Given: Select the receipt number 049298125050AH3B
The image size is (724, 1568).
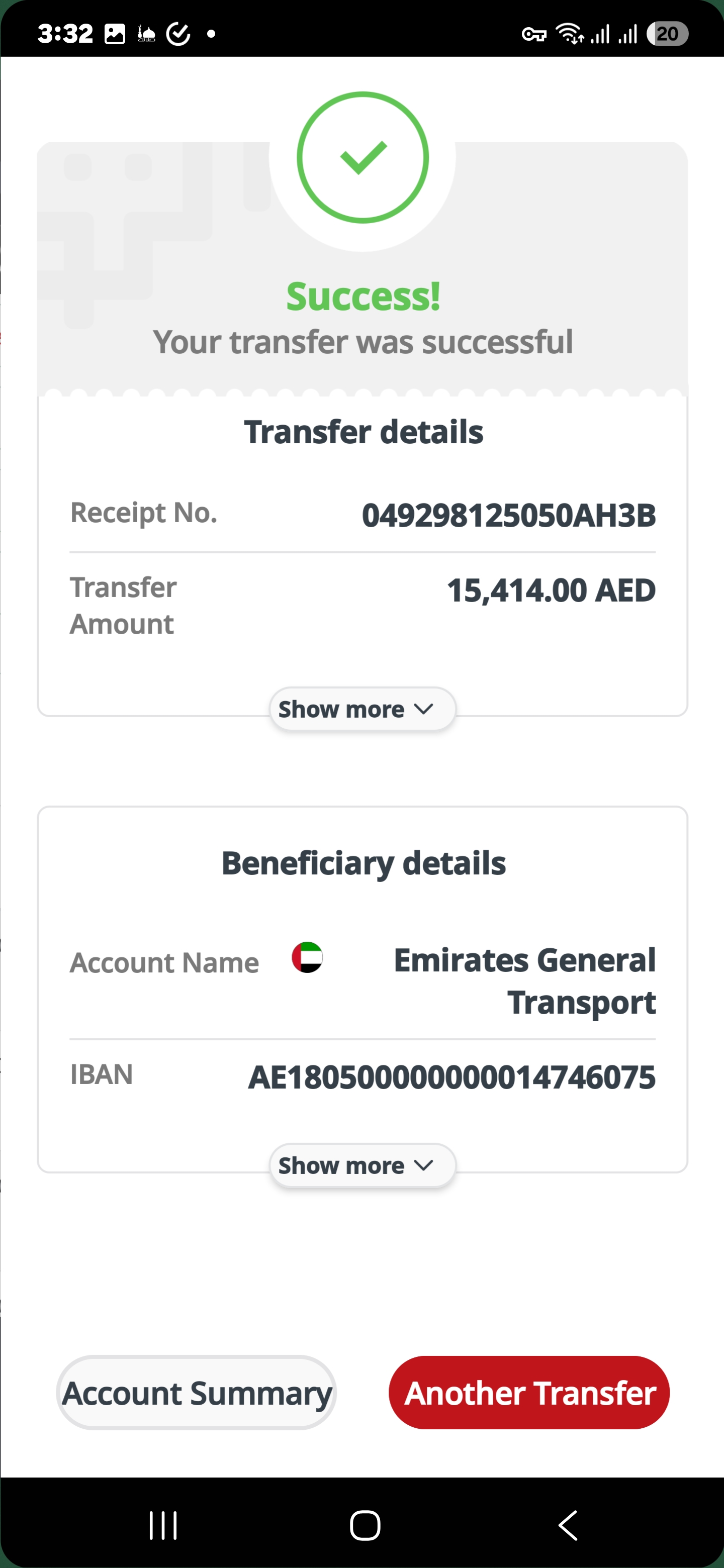Looking at the screenshot, I should (508, 515).
